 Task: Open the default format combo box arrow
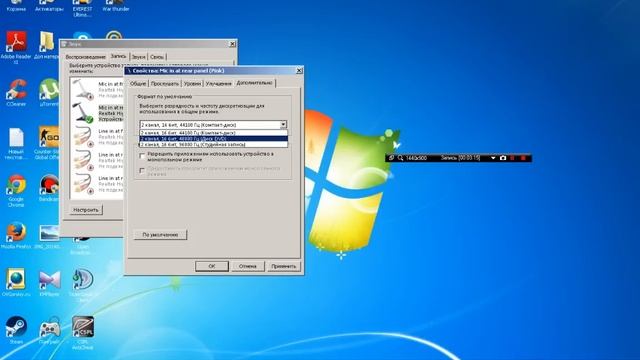(283, 124)
